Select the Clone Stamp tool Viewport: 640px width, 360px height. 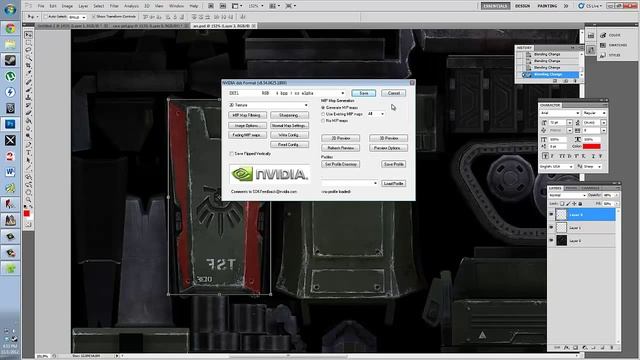pos(29,98)
